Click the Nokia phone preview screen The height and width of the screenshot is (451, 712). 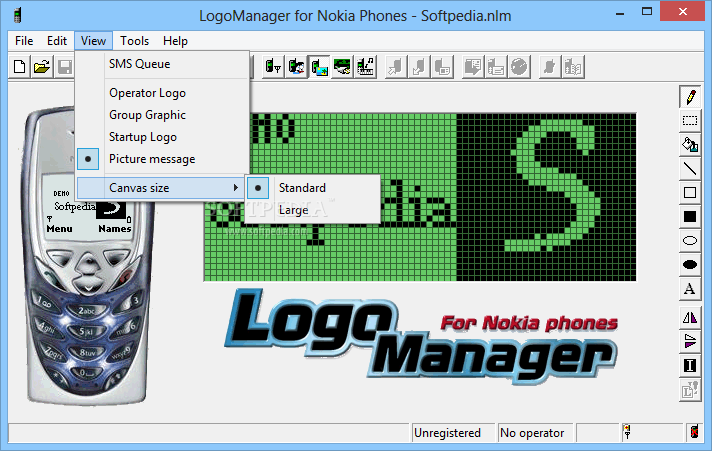click(x=89, y=207)
